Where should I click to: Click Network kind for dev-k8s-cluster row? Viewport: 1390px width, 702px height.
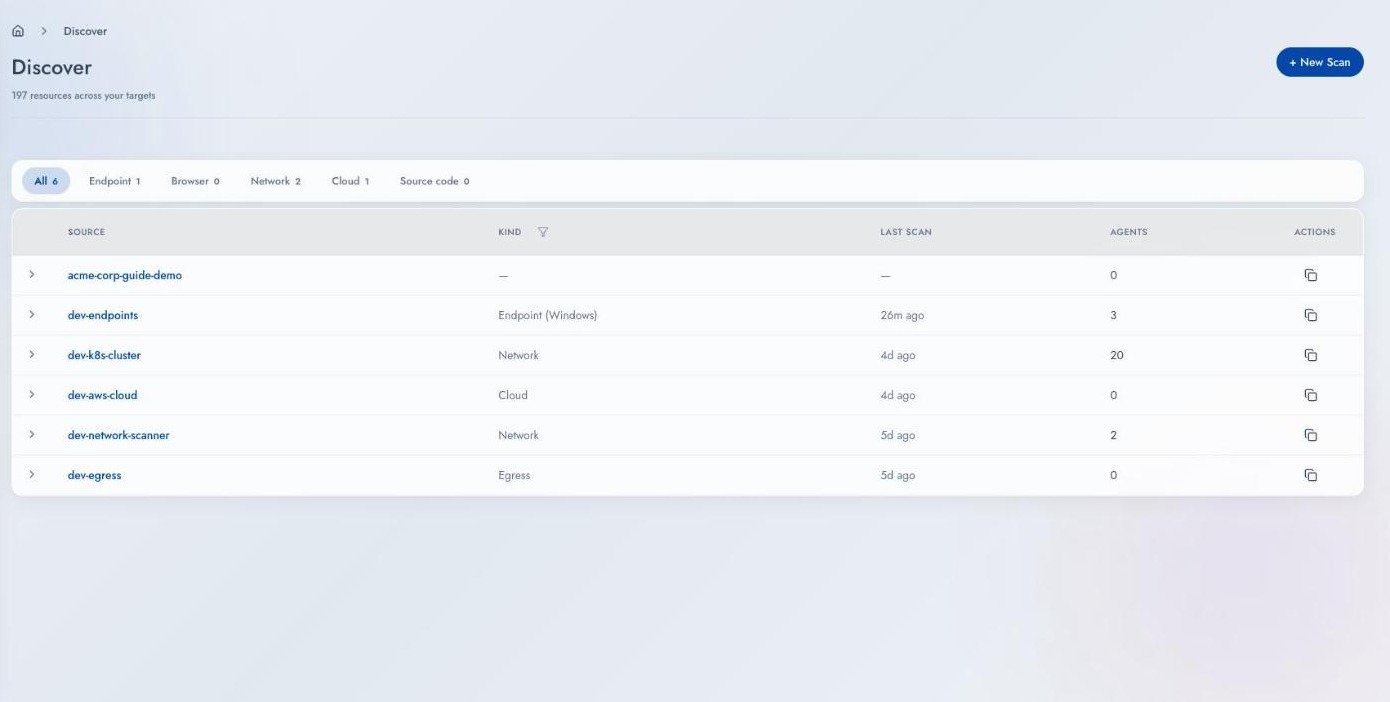(518, 355)
